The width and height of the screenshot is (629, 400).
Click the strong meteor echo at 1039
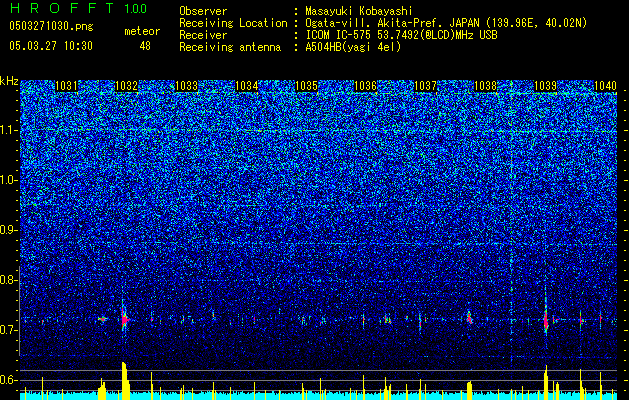pyautogui.click(x=546, y=320)
